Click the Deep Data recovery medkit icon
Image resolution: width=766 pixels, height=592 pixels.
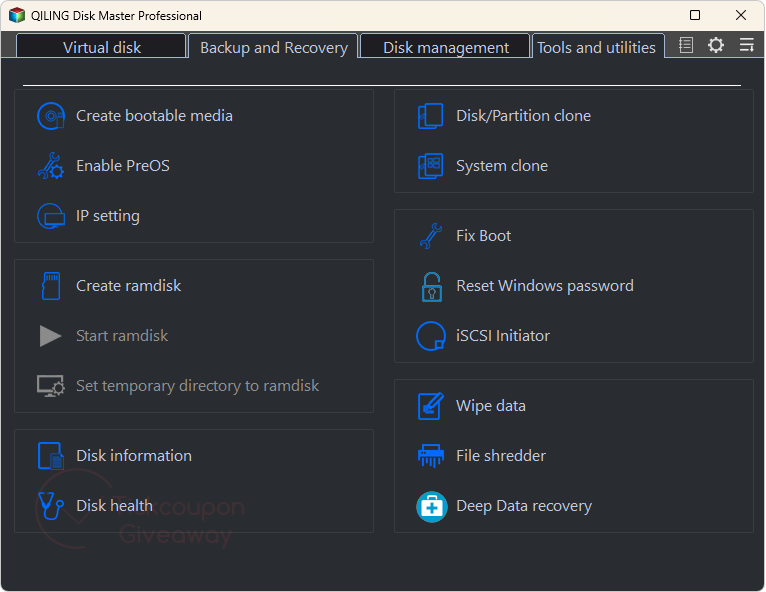coord(431,507)
